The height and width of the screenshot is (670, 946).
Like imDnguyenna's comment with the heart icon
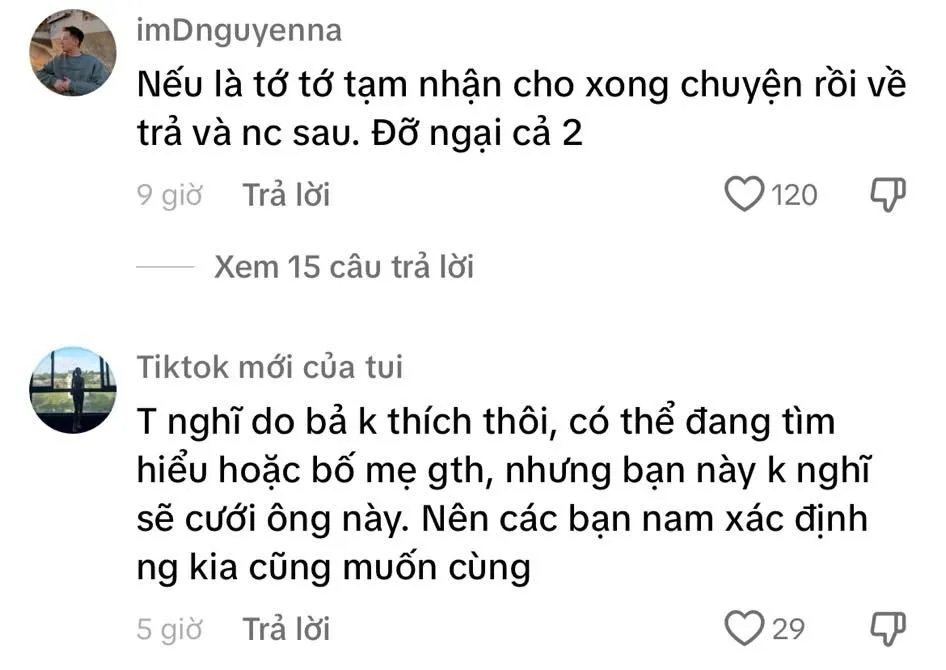point(745,194)
